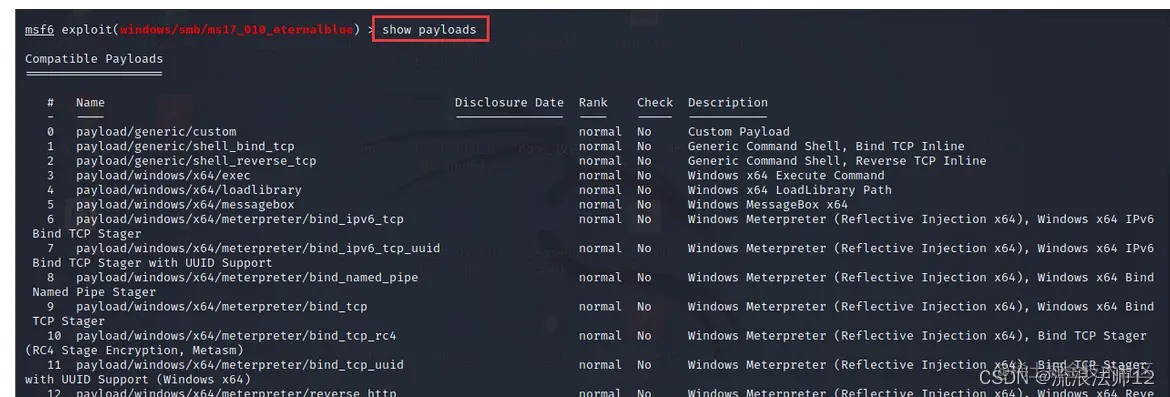1170x397 pixels.
Task: Select payload/windows/x64/meterpreter/bind_tcp entry
Action: tap(222, 307)
